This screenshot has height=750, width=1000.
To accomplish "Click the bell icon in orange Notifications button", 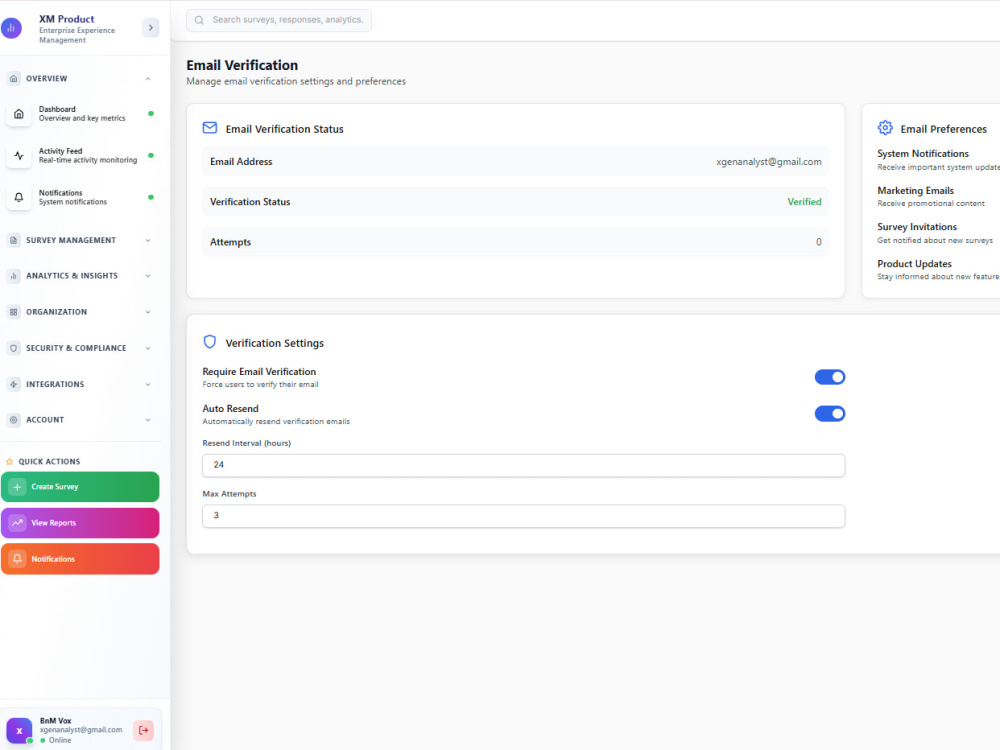I will tap(17, 559).
